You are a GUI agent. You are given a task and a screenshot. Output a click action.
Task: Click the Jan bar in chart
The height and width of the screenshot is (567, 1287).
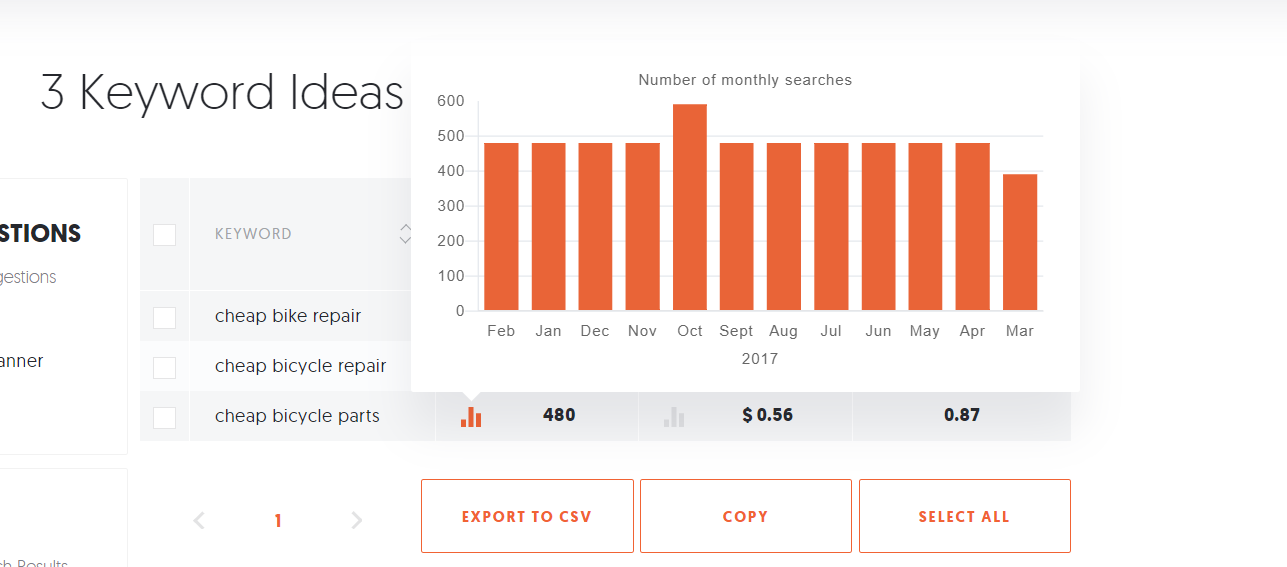pyautogui.click(x=548, y=227)
